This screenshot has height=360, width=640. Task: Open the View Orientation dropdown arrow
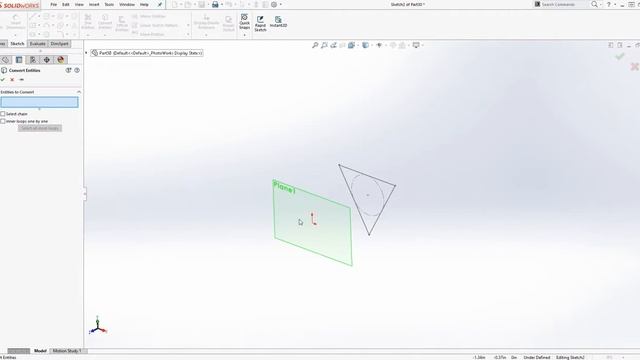[357, 45]
